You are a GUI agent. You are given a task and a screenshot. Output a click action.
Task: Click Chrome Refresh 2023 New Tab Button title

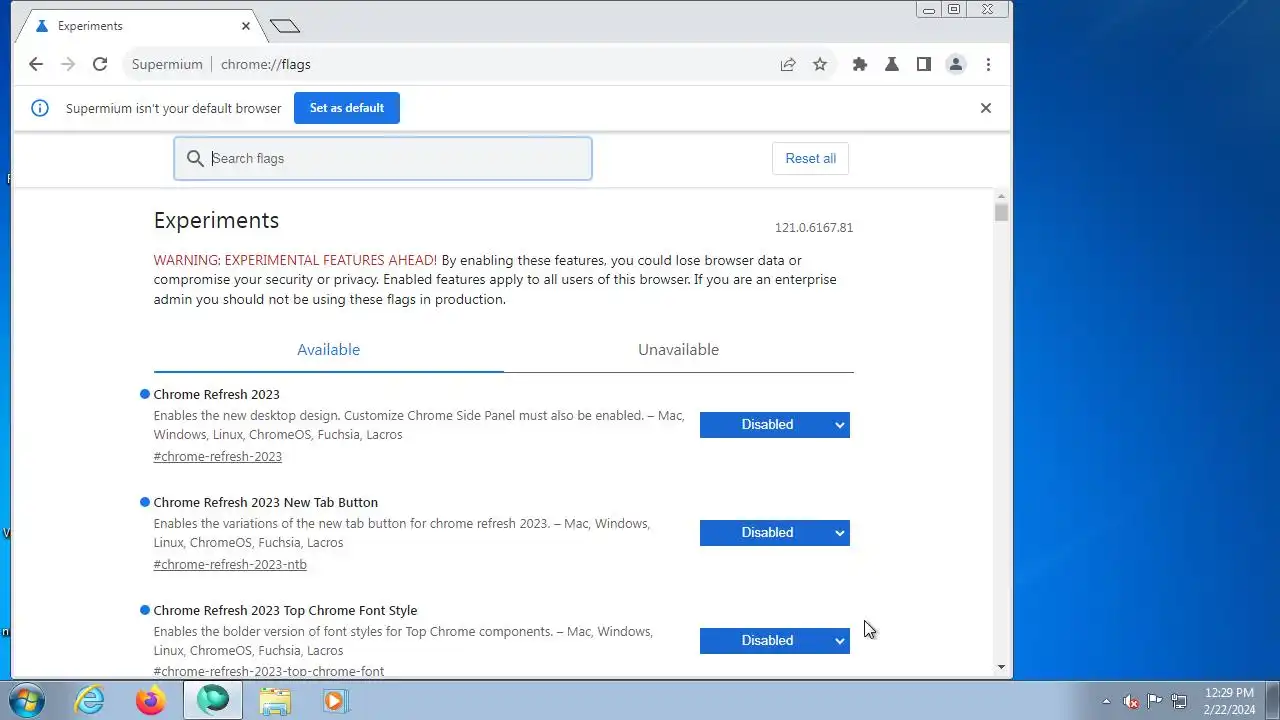click(x=266, y=502)
